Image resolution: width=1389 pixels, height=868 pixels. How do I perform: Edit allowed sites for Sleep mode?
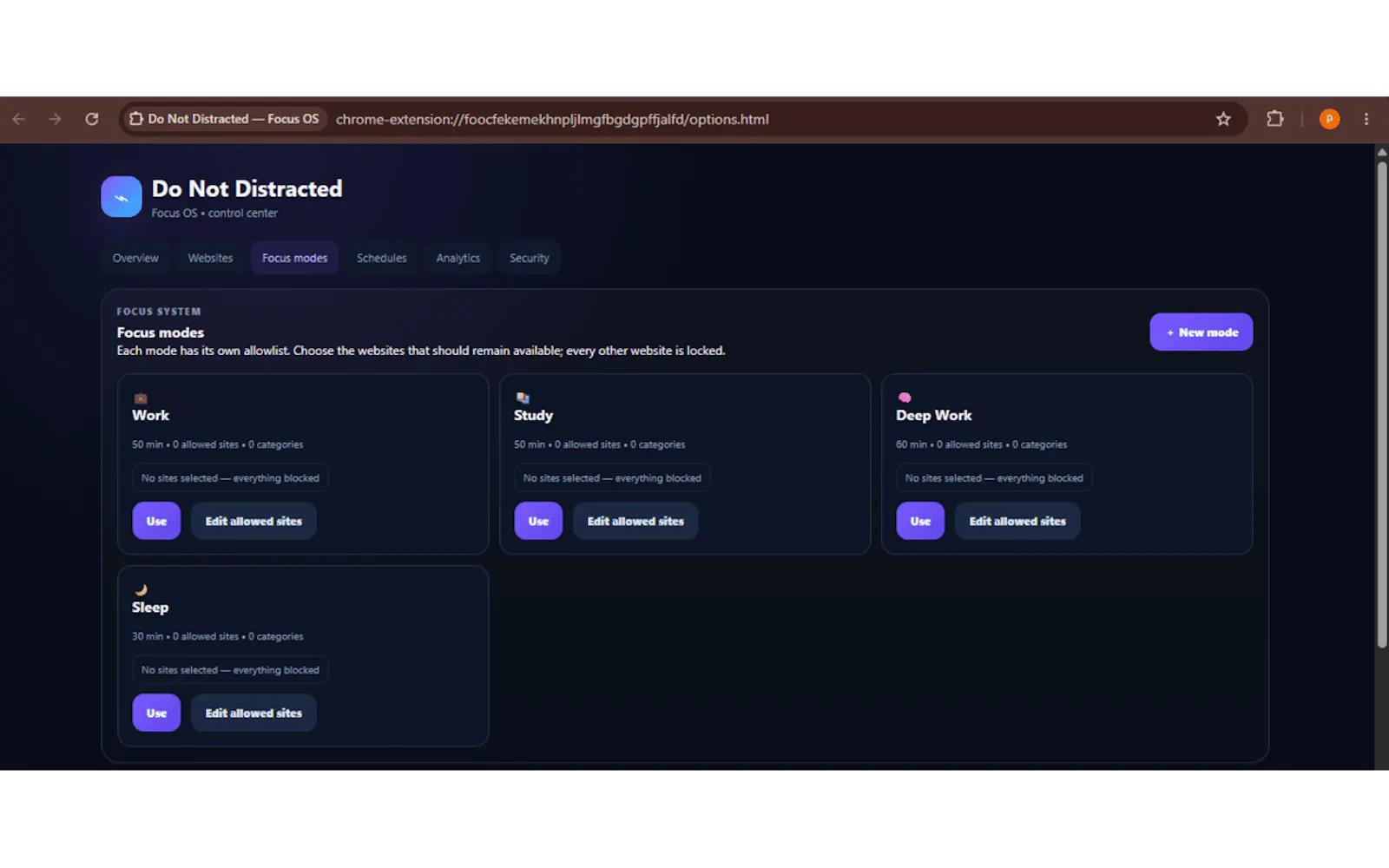coord(253,713)
